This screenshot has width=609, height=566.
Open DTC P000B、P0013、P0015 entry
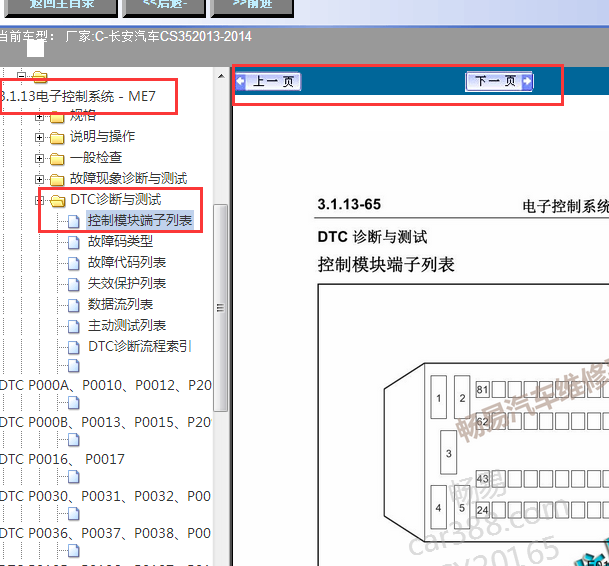(x=106, y=422)
